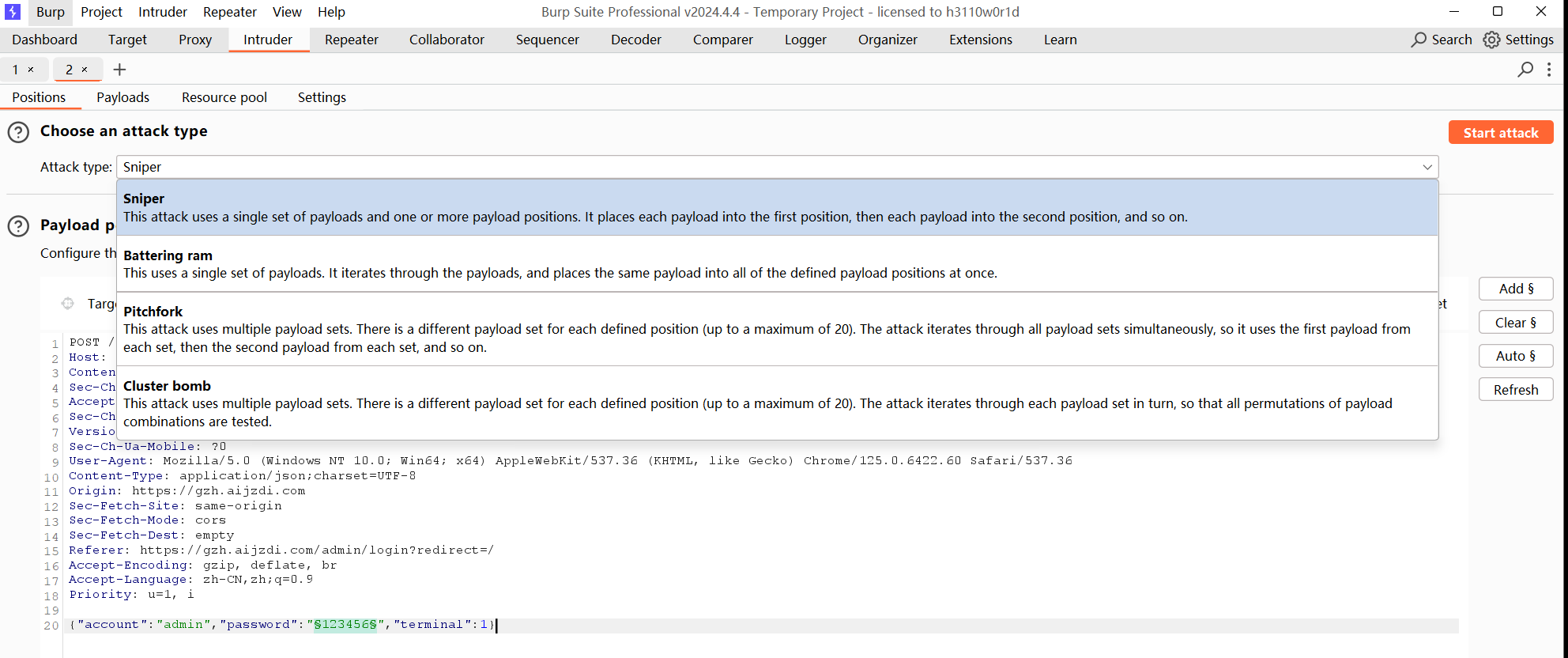
Task: Open the Repeater menu
Action: (230, 12)
